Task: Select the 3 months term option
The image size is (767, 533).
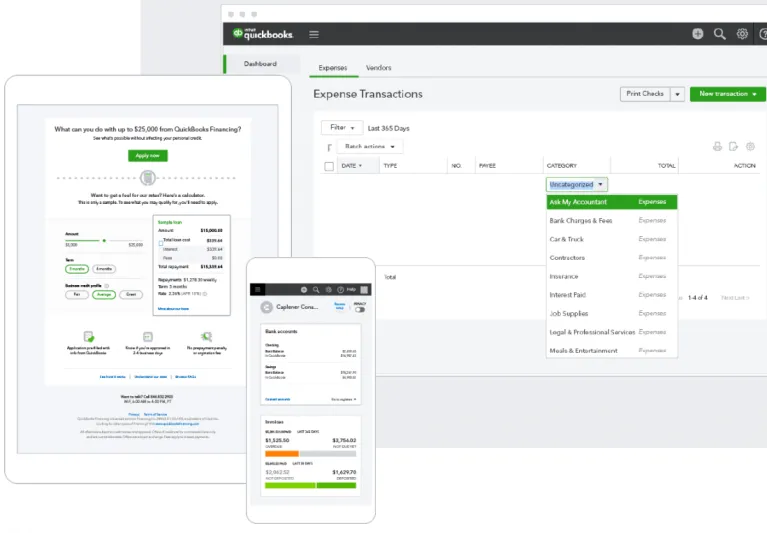Action: click(x=77, y=269)
